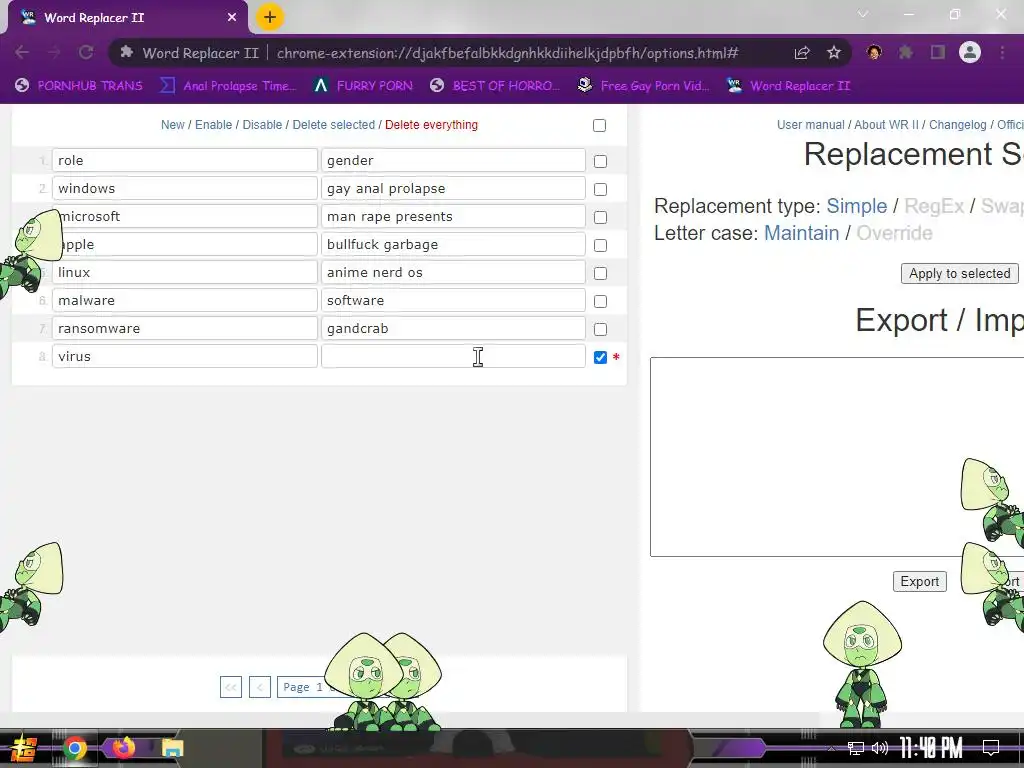
Task: Select RegEx replacement type
Action: [x=934, y=206]
